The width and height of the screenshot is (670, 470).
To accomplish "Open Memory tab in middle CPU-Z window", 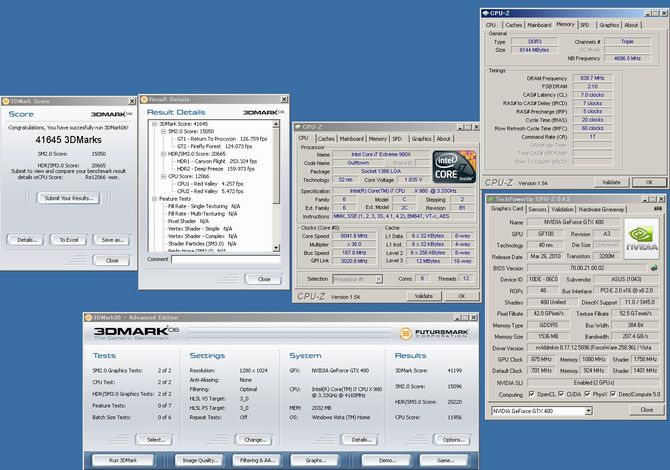I will [x=377, y=139].
